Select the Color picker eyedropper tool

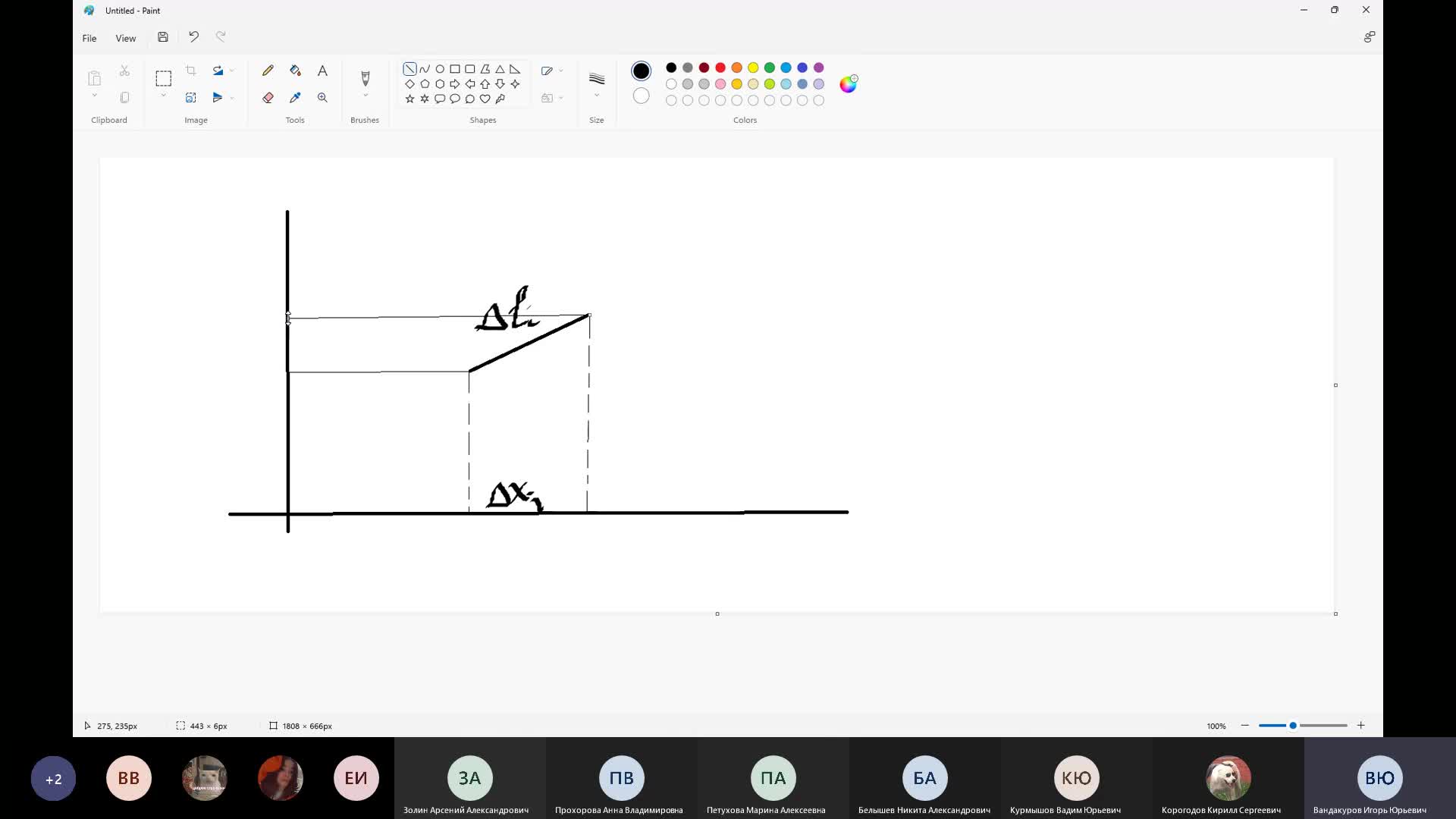295,98
